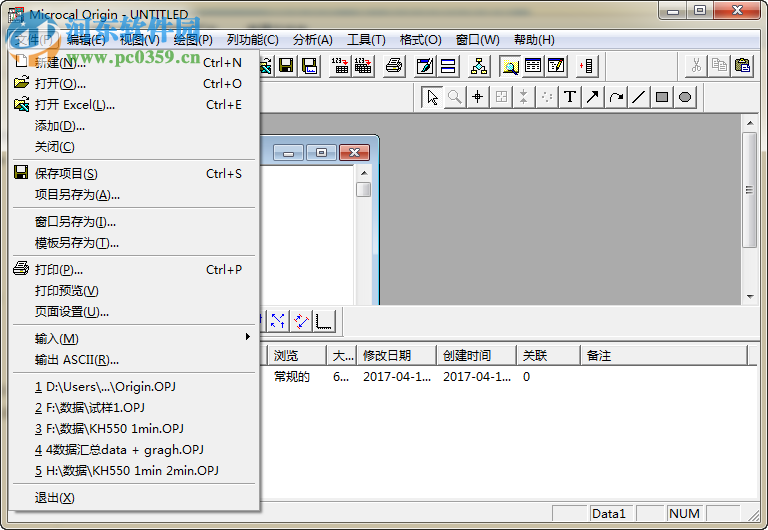Click 退出(X) to exit the application
Screen dimensions: 768x530
tap(54, 497)
